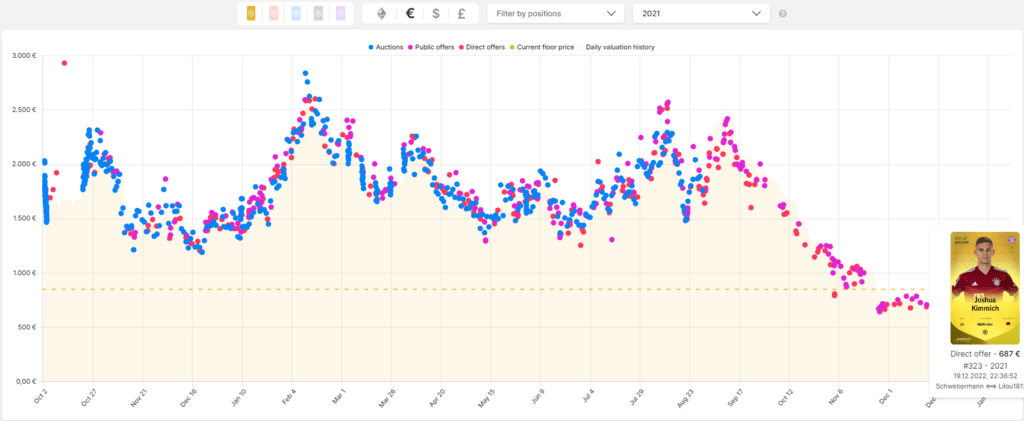Viewport: 1024px width, 421px height.
Task: Click the 'Oct 2' x-axis date label
Action: [x=38, y=396]
